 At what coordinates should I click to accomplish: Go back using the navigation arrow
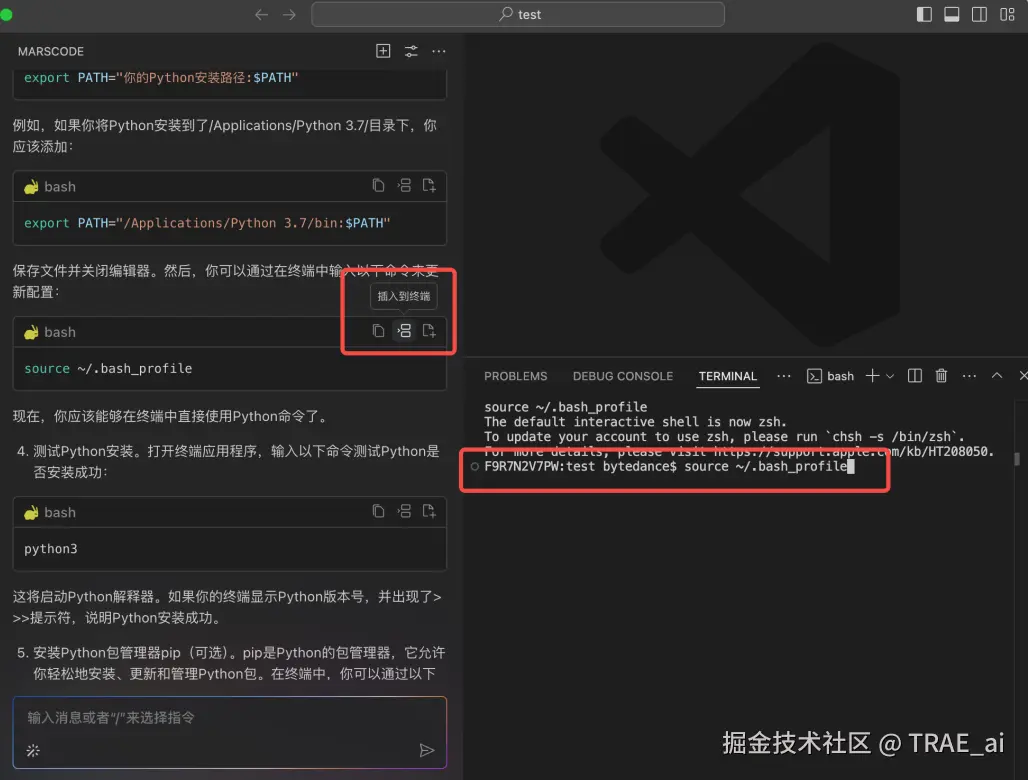[x=260, y=14]
